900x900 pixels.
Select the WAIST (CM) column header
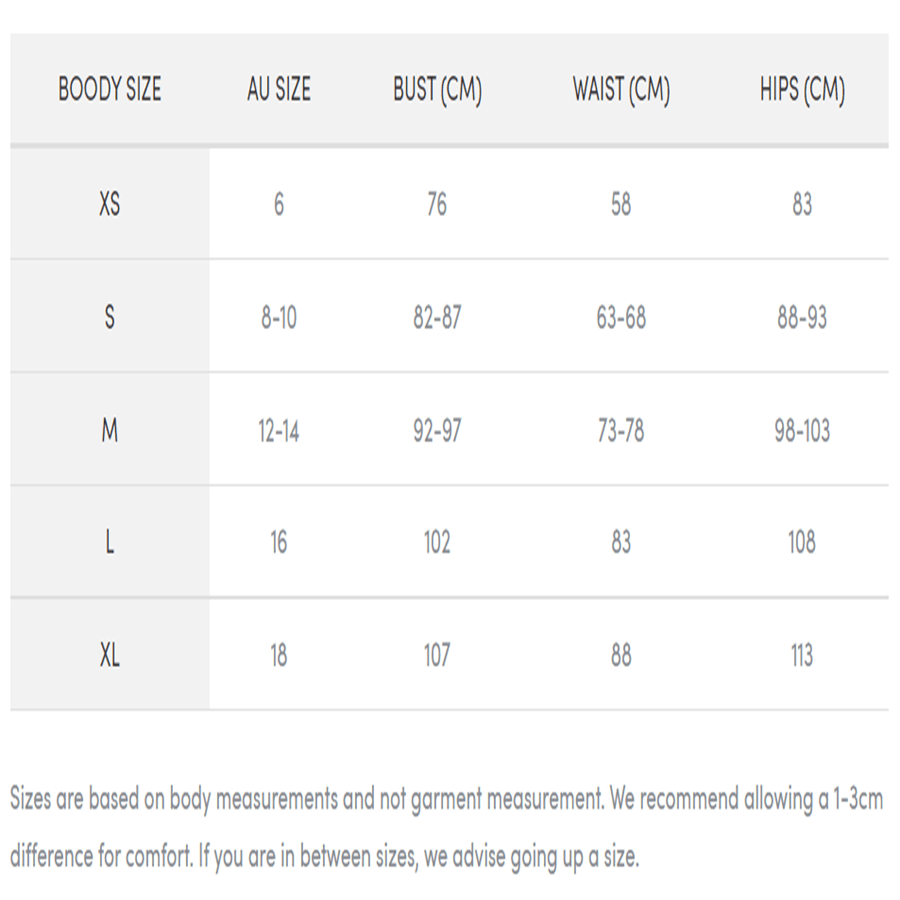(621, 90)
